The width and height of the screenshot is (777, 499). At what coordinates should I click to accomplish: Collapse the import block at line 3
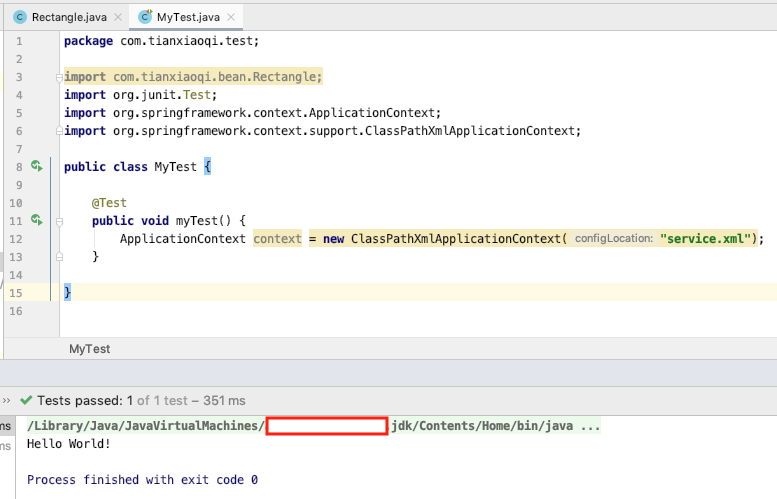click(x=60, y=77)
